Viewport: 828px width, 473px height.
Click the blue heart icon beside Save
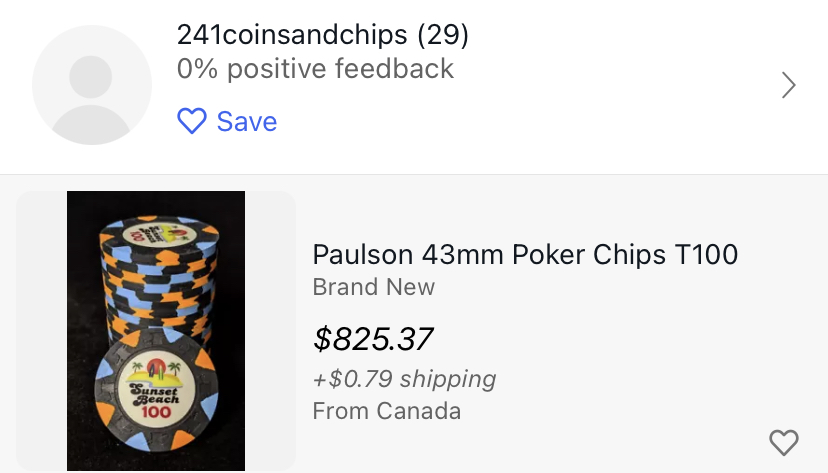click(190, 122)
